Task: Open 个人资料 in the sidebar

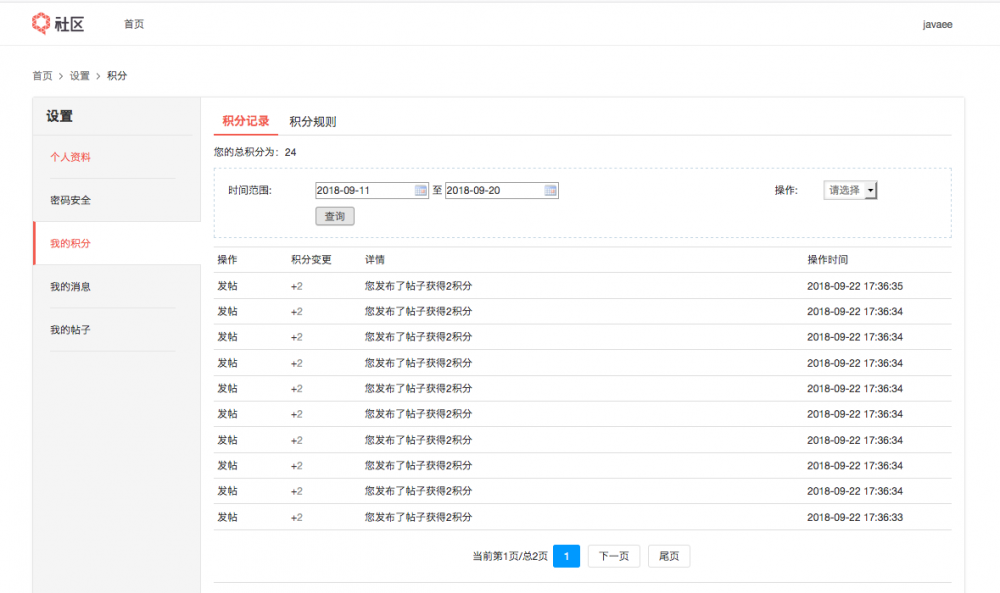Action: (72, 156)
